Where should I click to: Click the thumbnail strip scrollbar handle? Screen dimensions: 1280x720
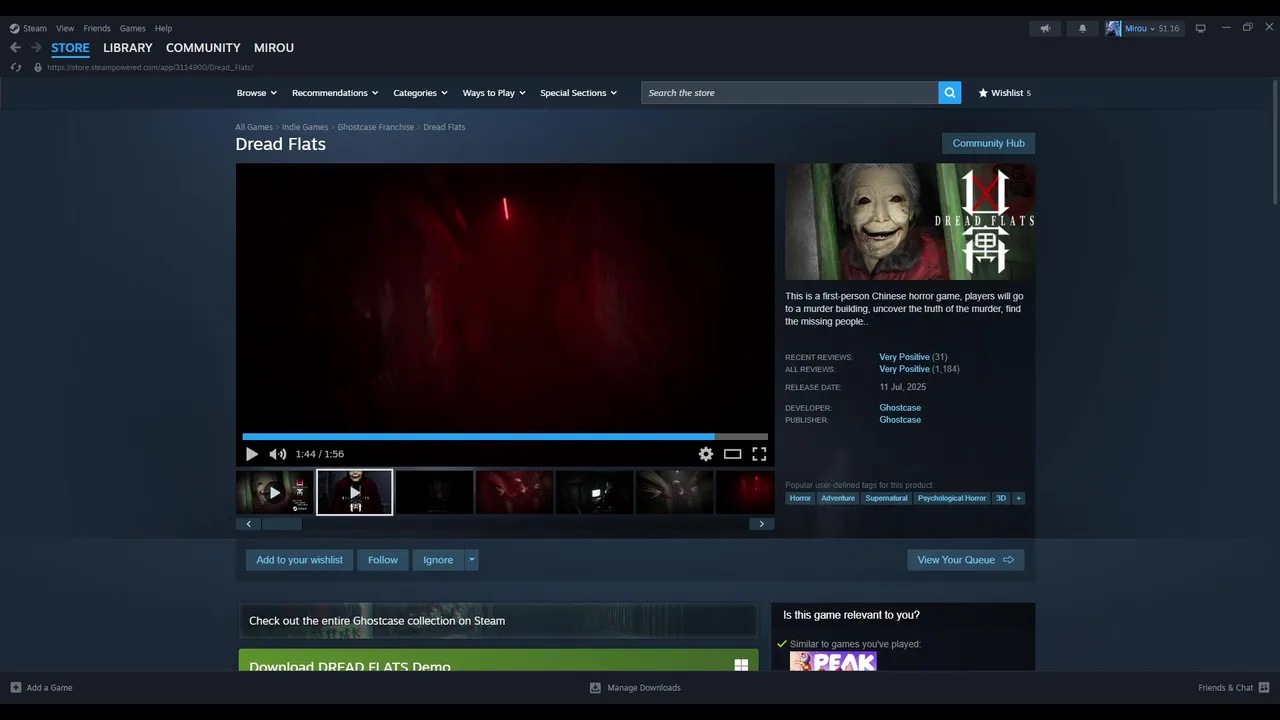pyautogui.click(x=281, y=524)
